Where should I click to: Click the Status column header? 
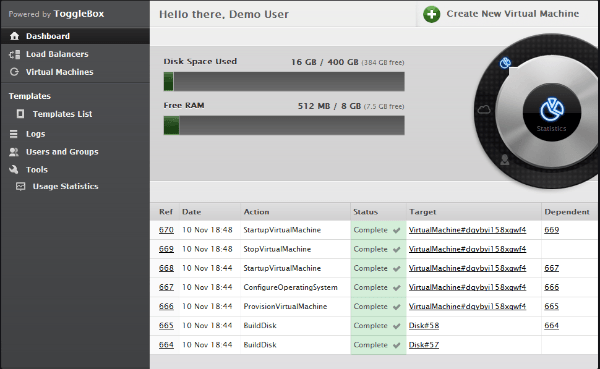[365, 212]
